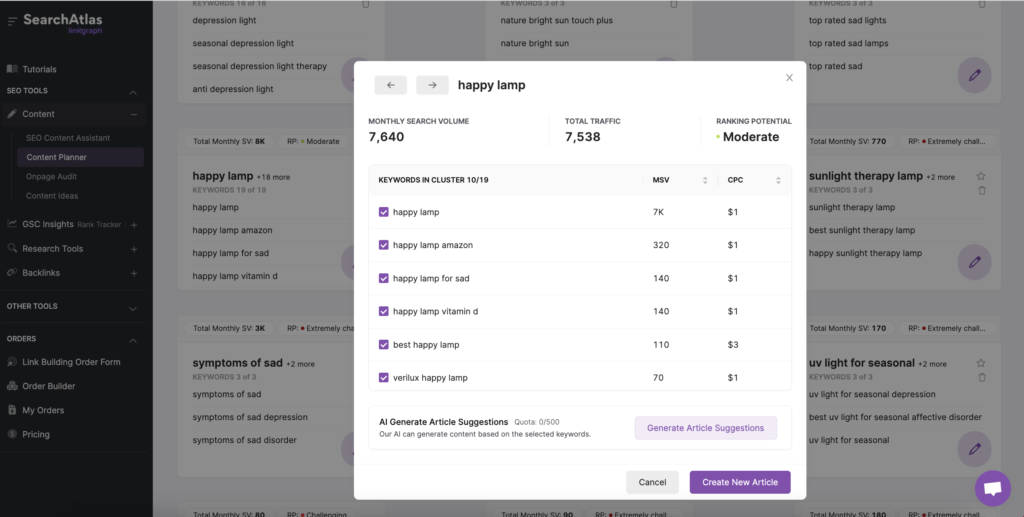Click the 7K MSV cell
1024x517 pixels.
659,212
